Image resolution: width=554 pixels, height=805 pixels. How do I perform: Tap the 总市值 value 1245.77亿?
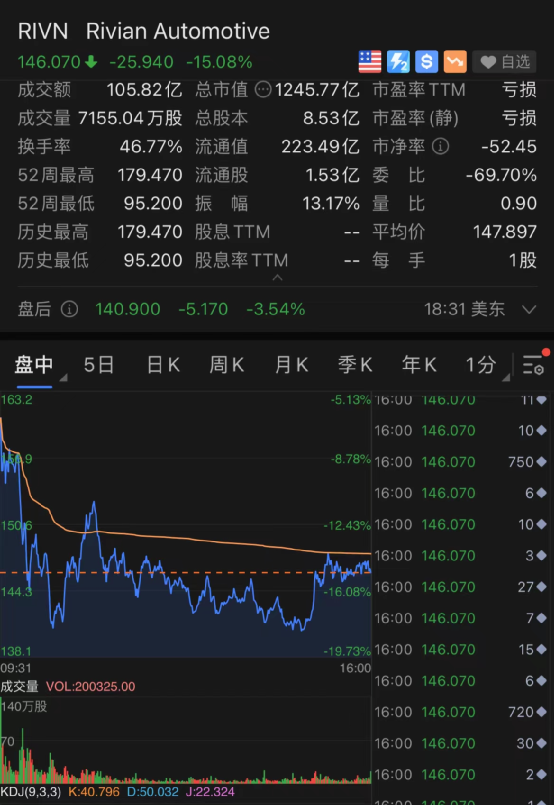tap(317, 90)
